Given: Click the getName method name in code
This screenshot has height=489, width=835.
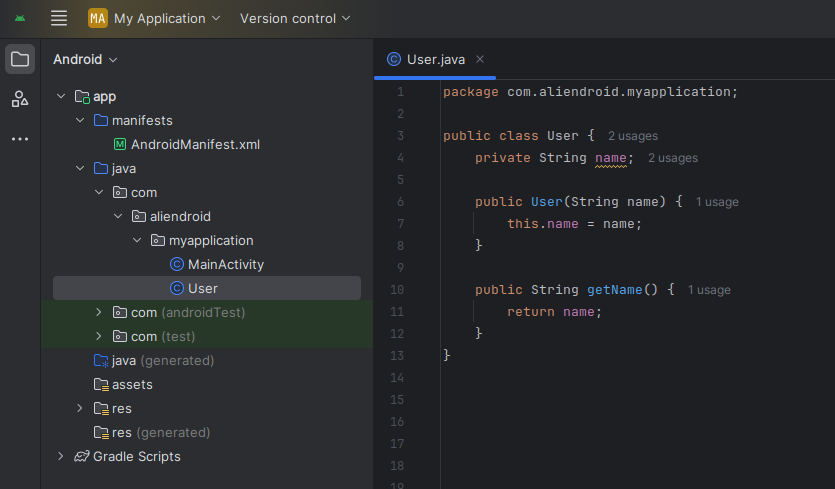Looking at the screenshot, I should click(x=615, y=290).
